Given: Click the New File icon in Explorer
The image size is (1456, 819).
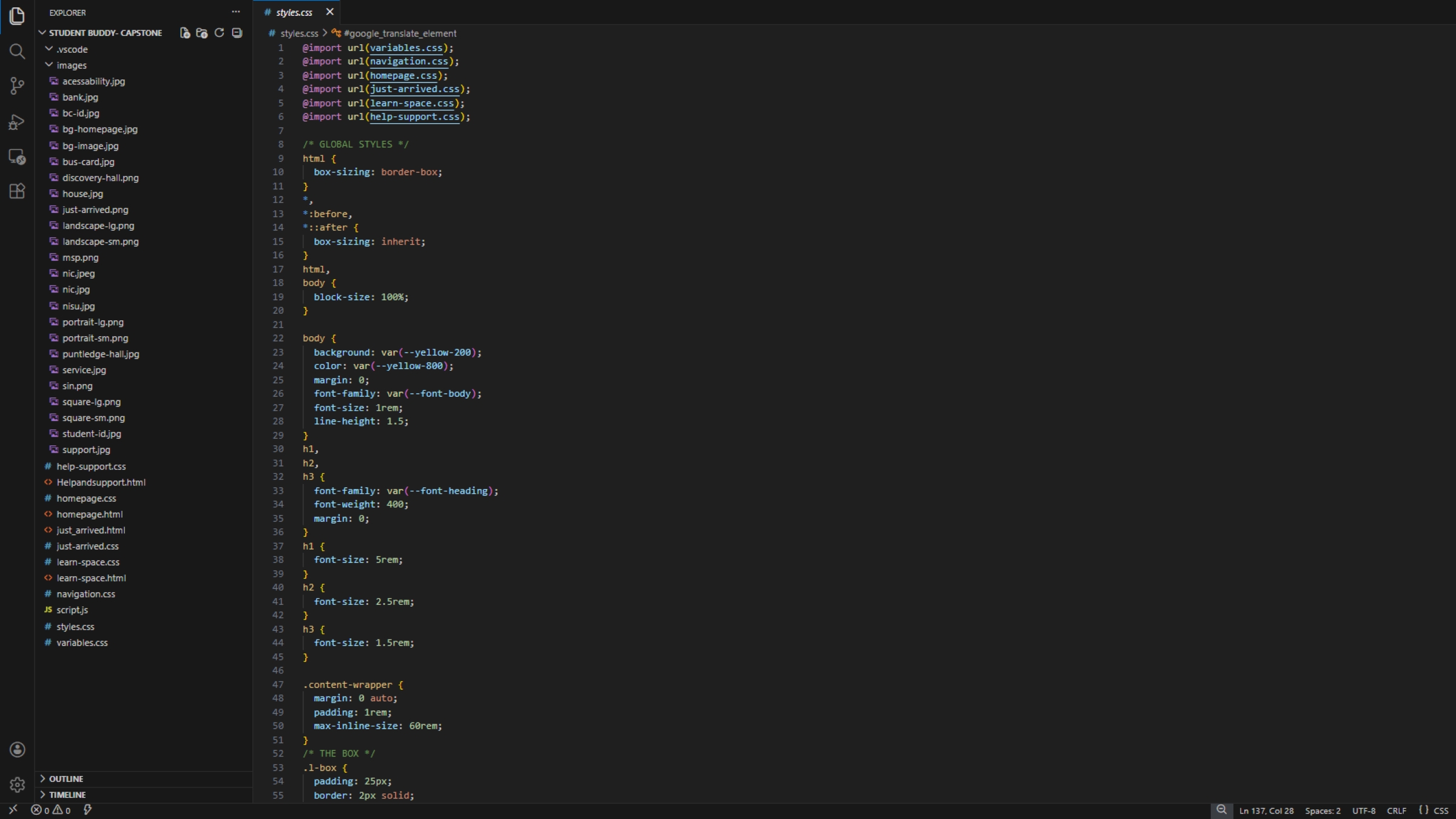Looking at the screenshot, I should [185, 33].
